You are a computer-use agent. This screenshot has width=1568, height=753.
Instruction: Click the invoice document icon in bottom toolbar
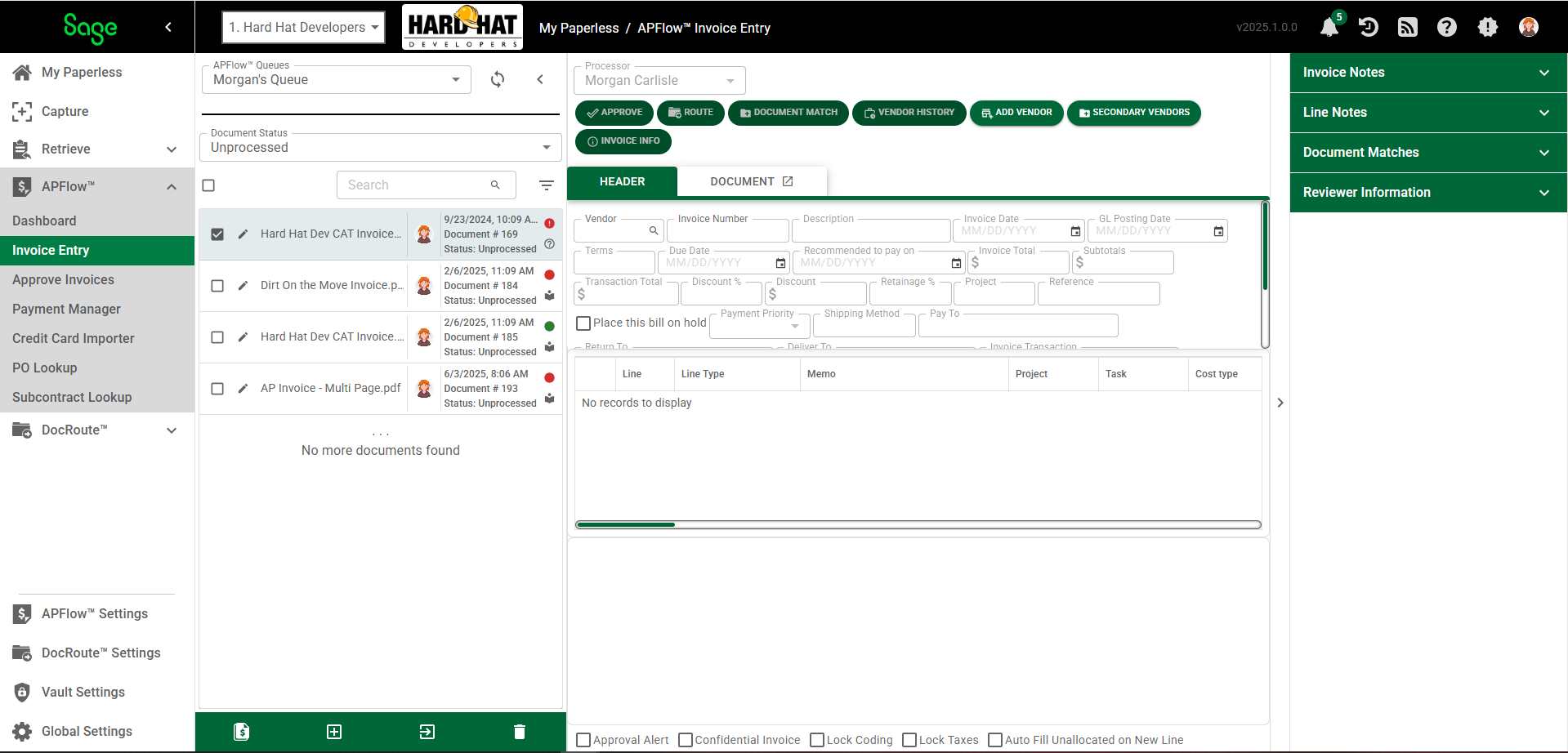click(242, 732)
